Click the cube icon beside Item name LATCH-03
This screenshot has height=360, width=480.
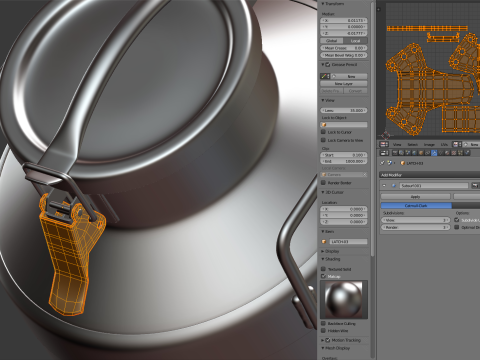[324, 241]
